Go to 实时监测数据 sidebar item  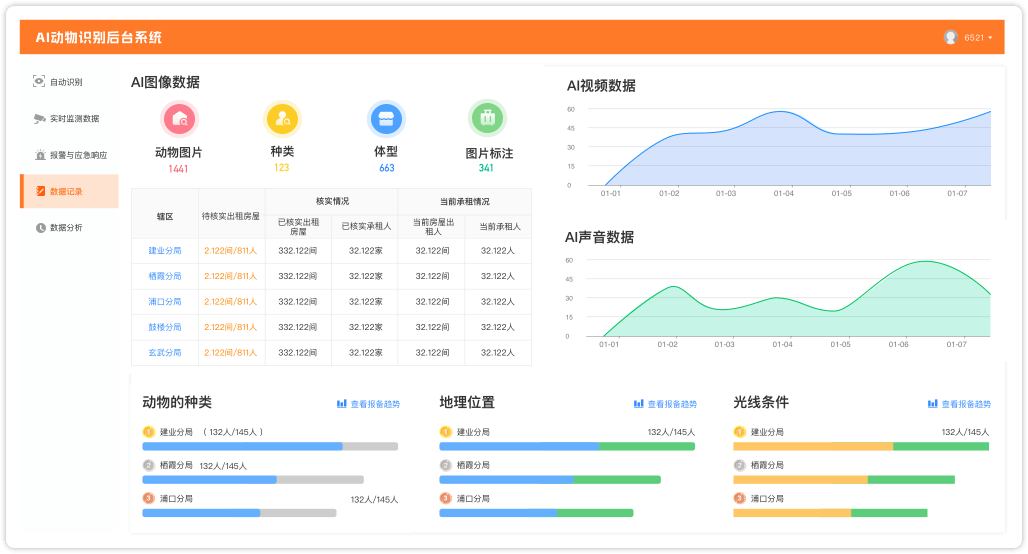74,118
